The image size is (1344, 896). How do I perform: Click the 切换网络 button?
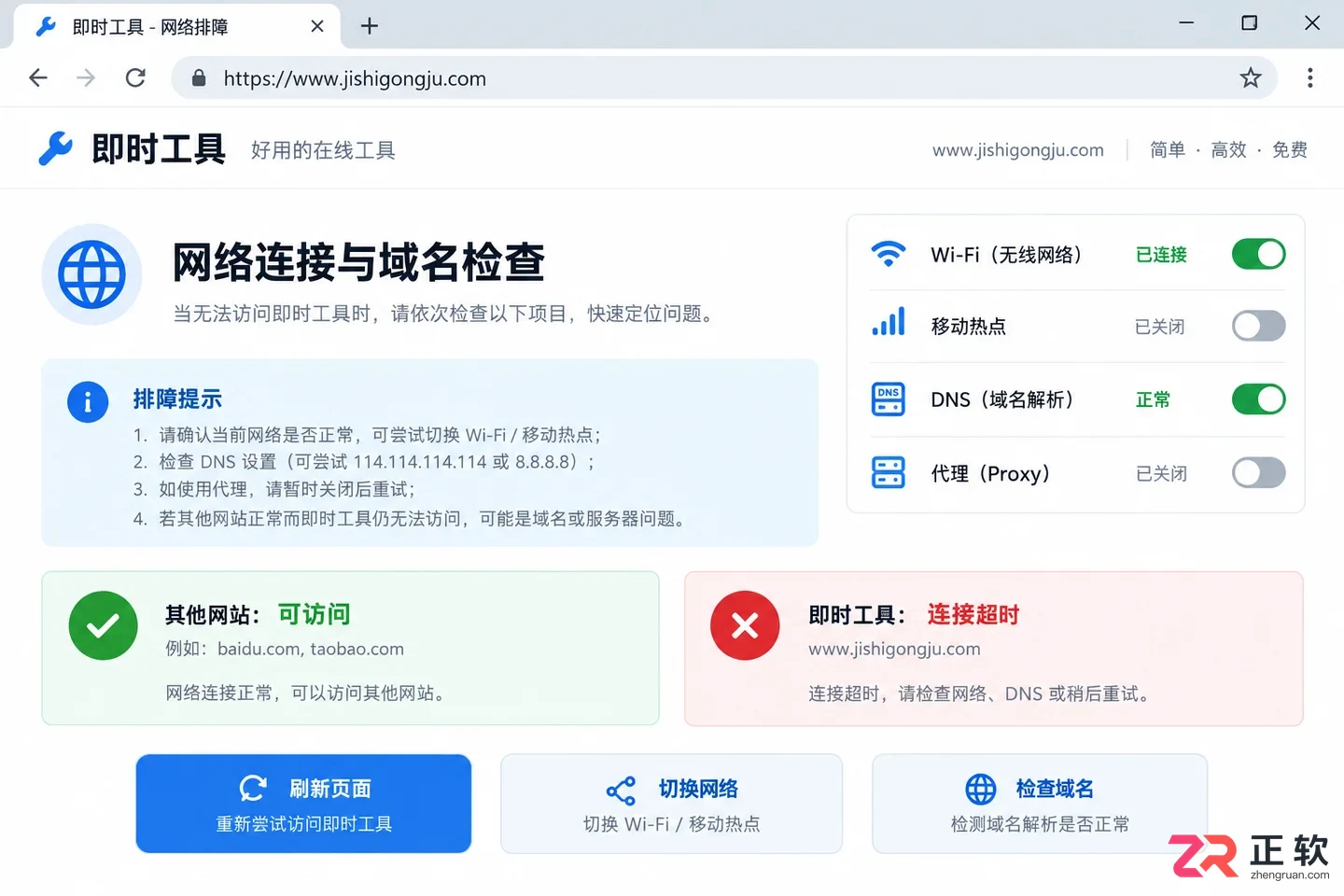point(671,804)
